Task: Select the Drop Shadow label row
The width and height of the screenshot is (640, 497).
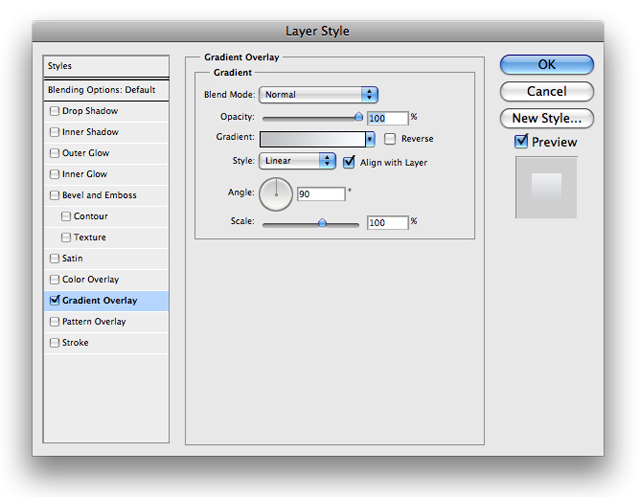Action: click(x=106, y=111)
